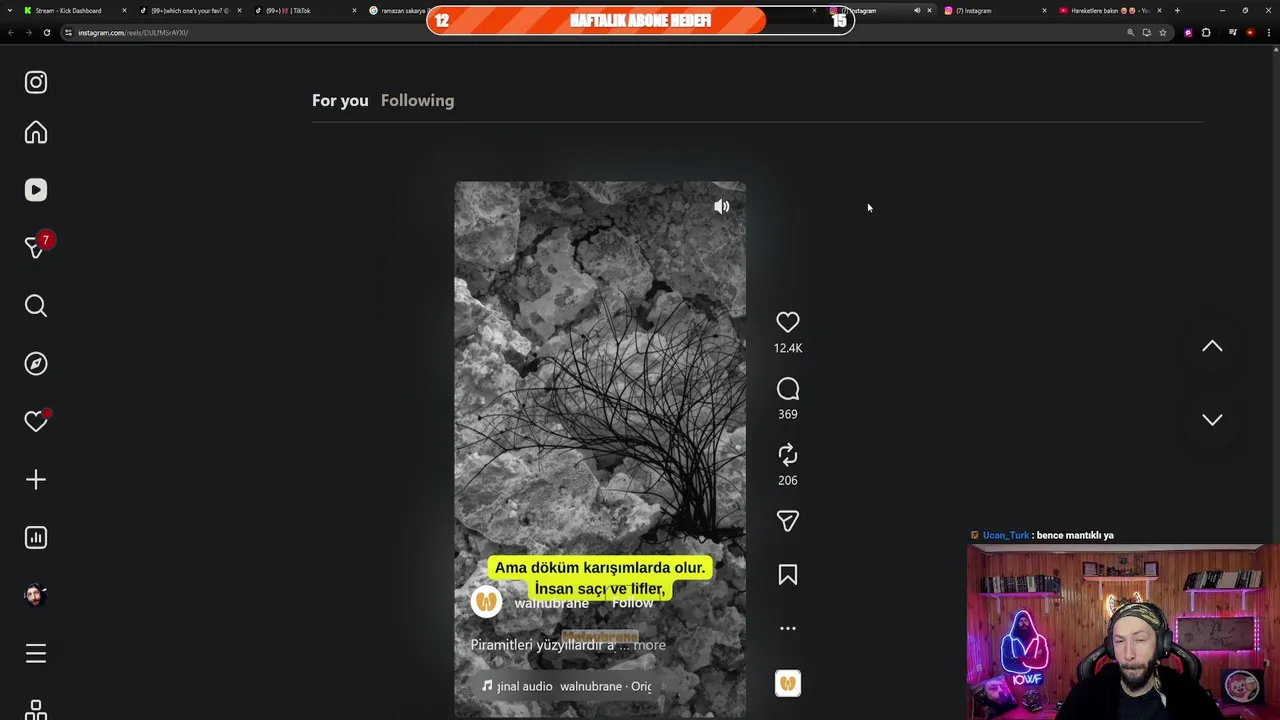
Task: Open the Meta apps icon at sidebar bottom
Action: coord(36,709)
